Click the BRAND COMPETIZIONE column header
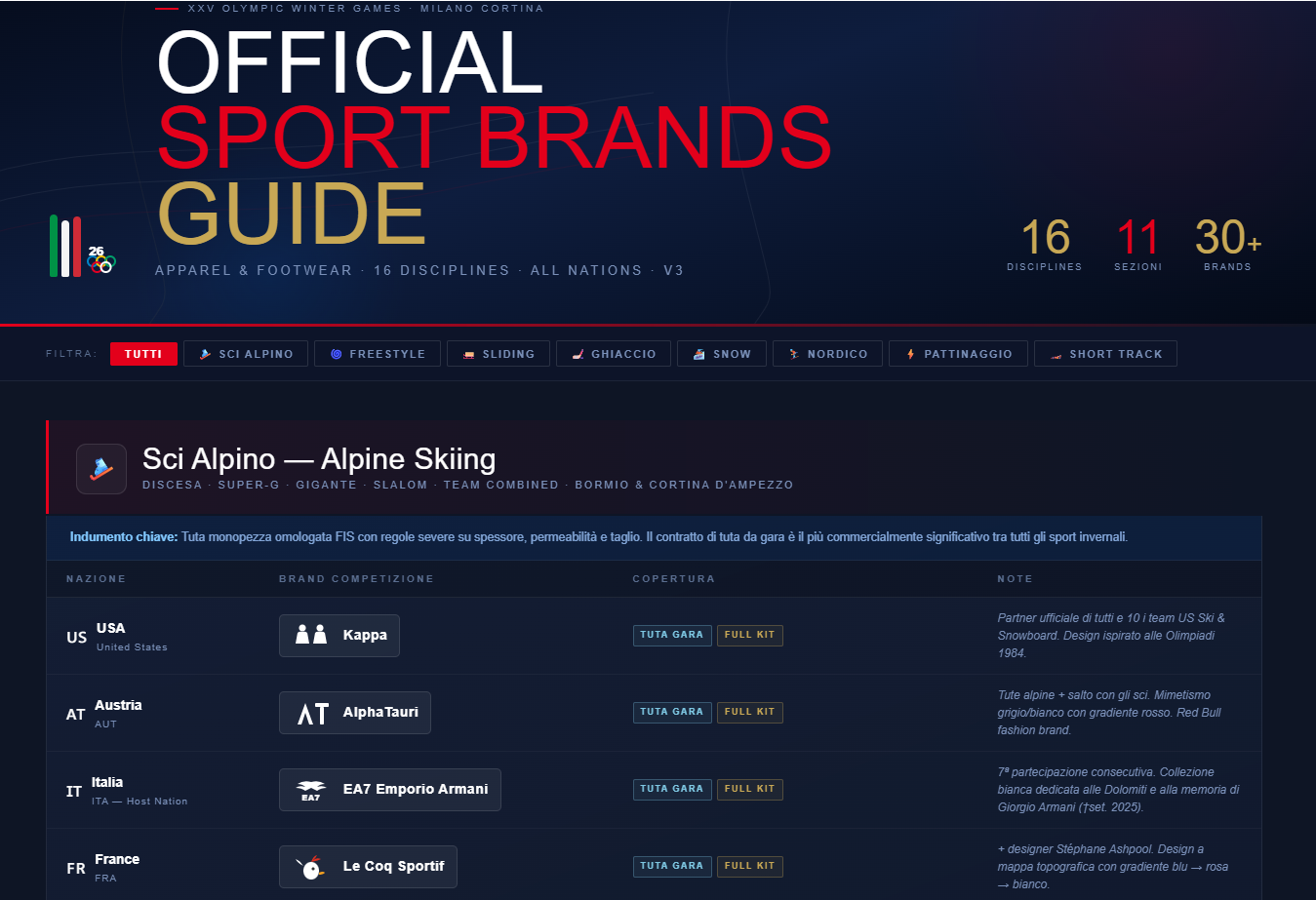This screenshot has width=1316, height=900. tap(356, 579)
